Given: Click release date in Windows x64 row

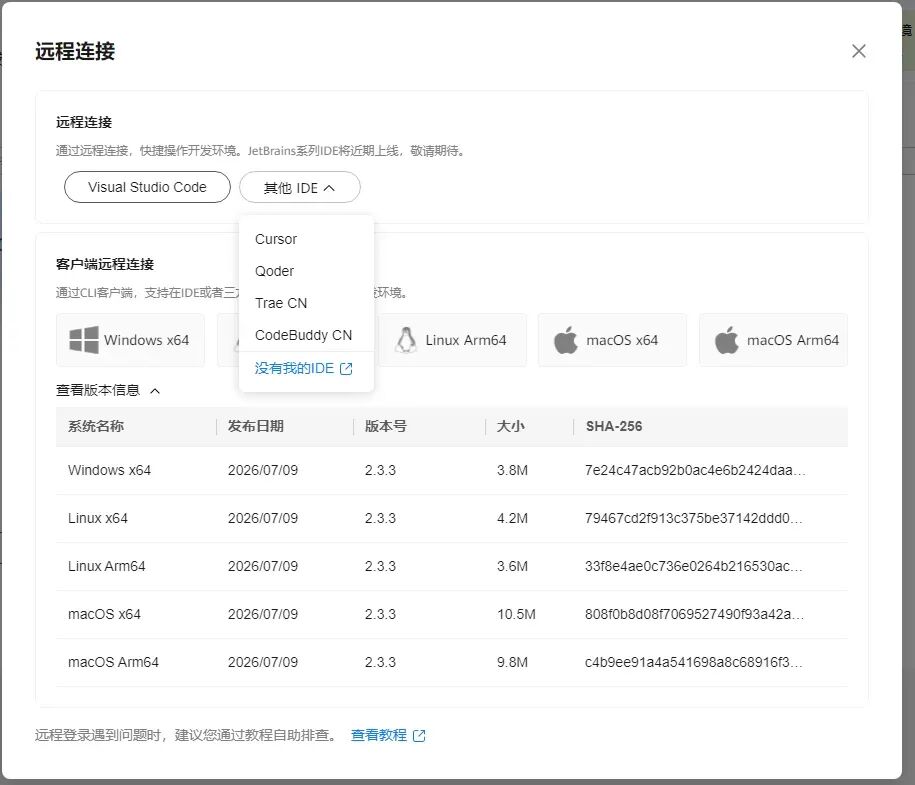Looking at the screenshot, I should (x=263, y=470).
